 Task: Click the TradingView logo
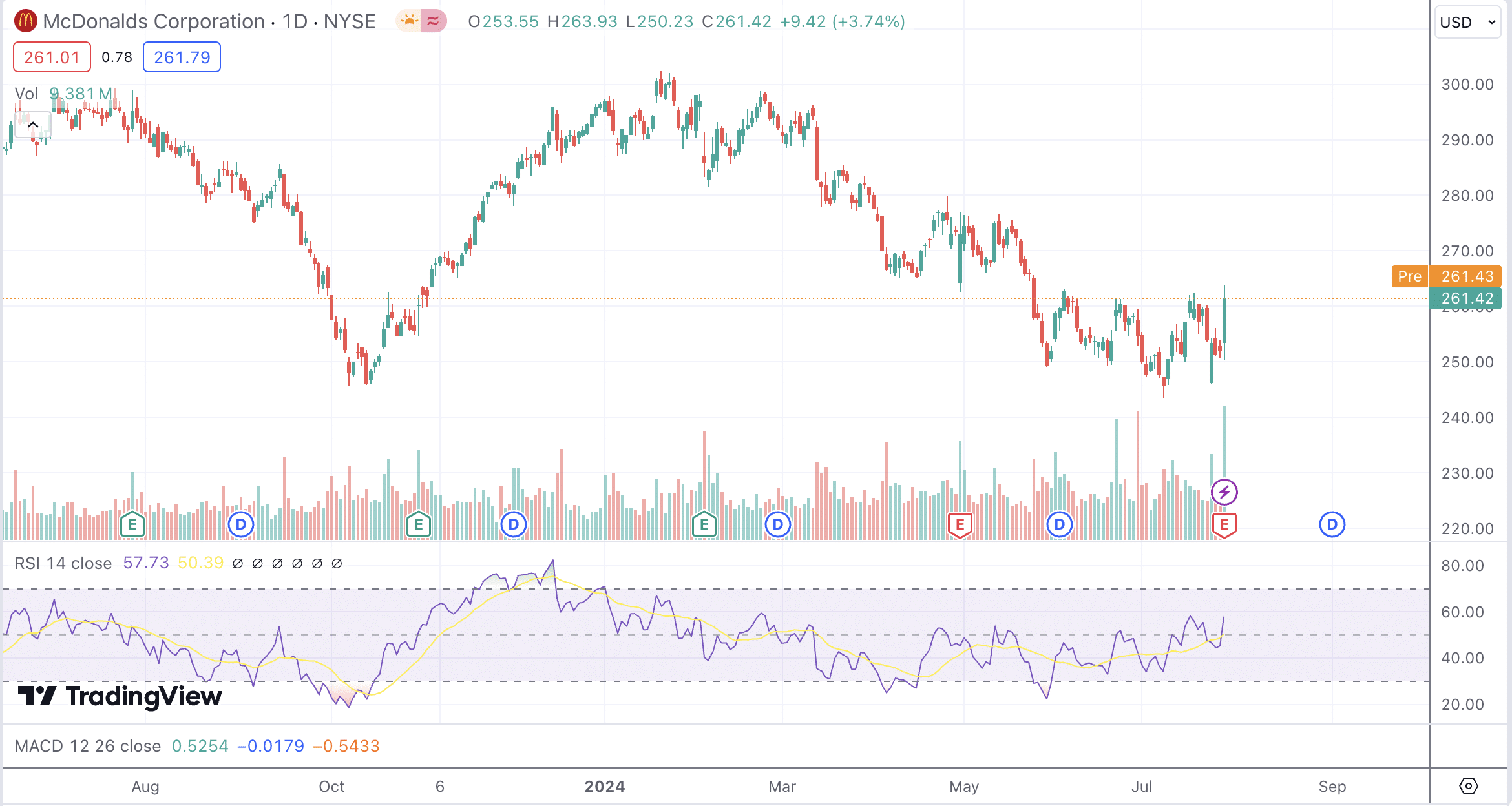120,696
